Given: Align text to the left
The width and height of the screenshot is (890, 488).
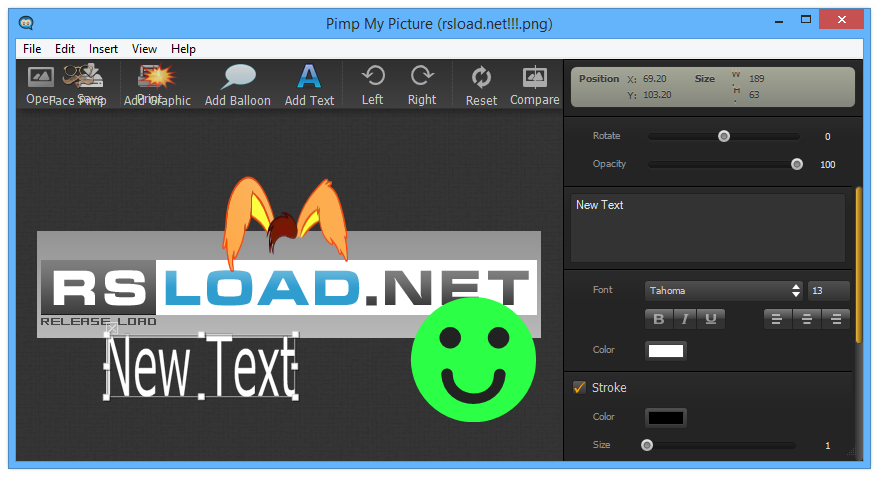Looking at the screenshot, I should [777, 319].
